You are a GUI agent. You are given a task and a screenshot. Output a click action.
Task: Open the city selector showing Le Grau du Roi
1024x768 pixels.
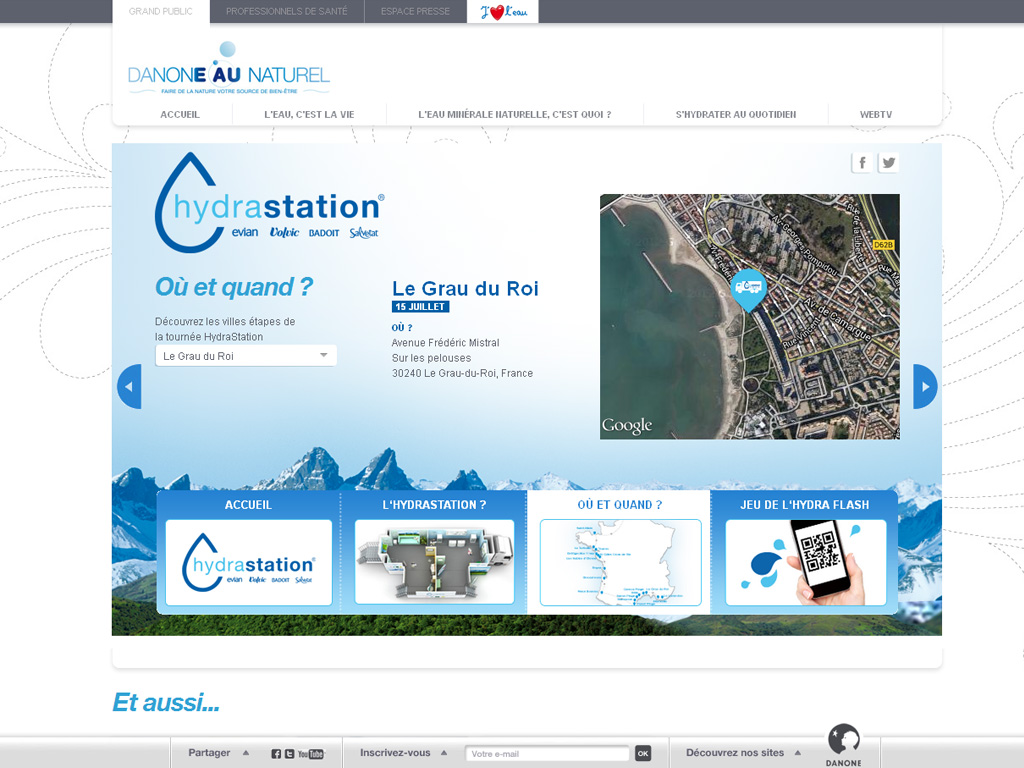[x=246, y=356]
